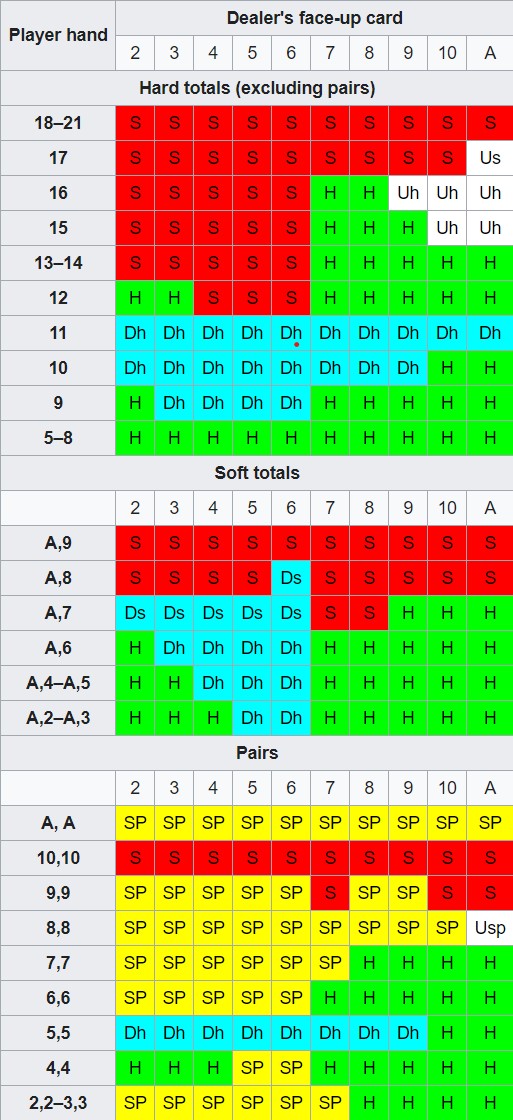Click the Ds cell in the A,8 row
This screenshot has width=513, height=1120.
click(x=291, y=578)
